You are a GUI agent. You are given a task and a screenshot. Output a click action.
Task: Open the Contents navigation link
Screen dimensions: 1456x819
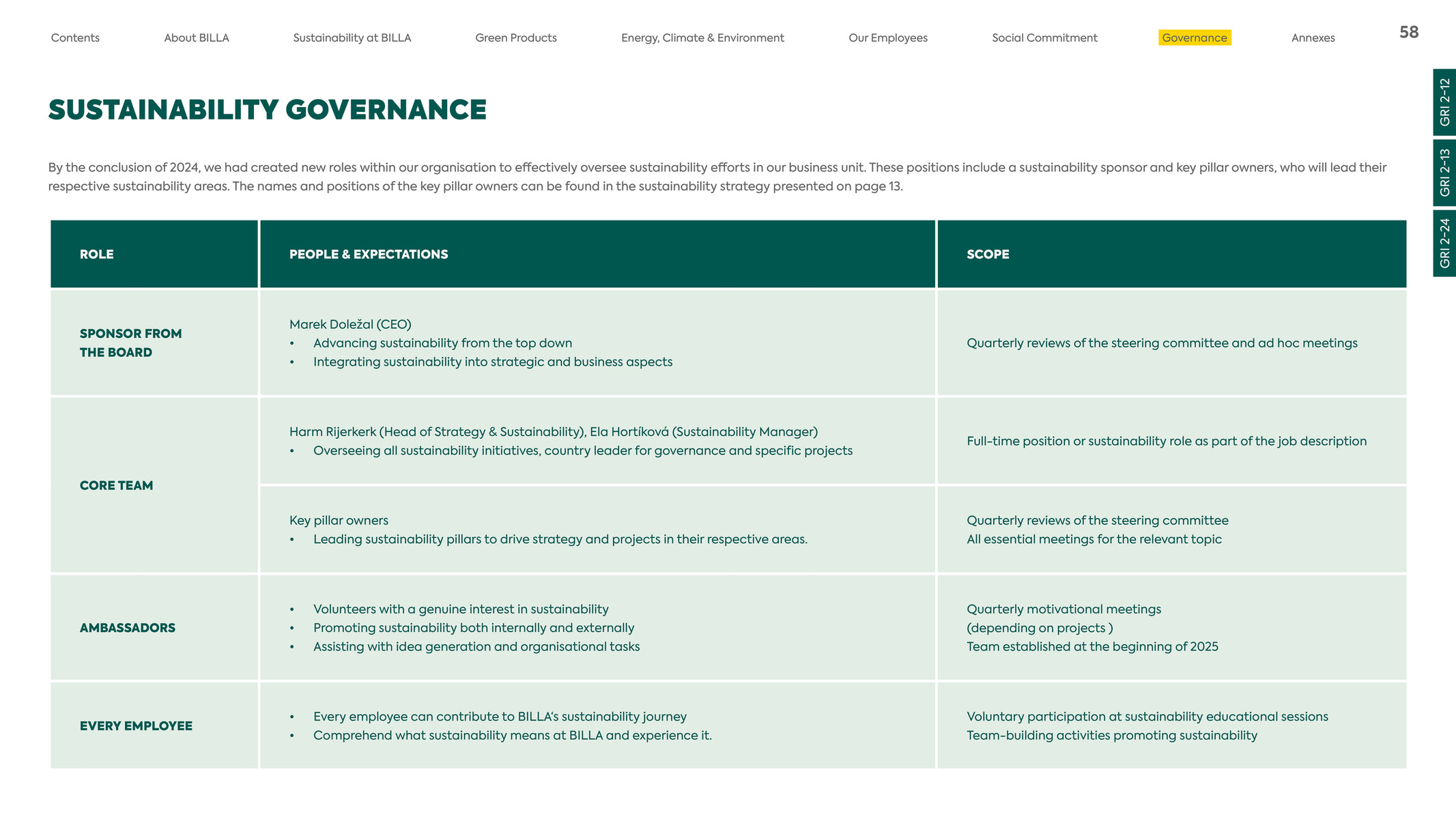pos(75,38)
